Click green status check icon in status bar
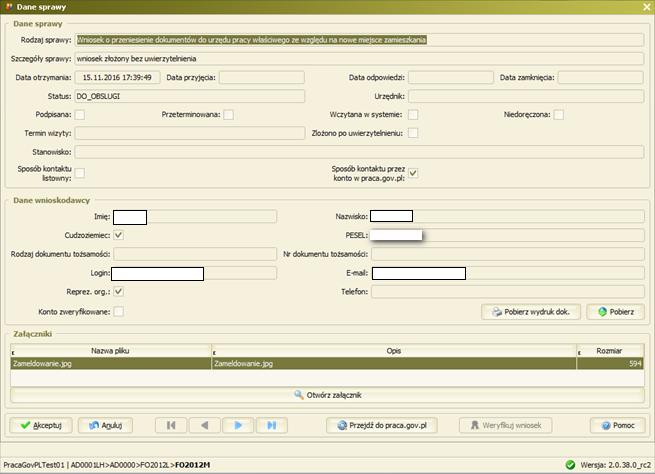Screen dimensions: 655x474 point(570,465)
